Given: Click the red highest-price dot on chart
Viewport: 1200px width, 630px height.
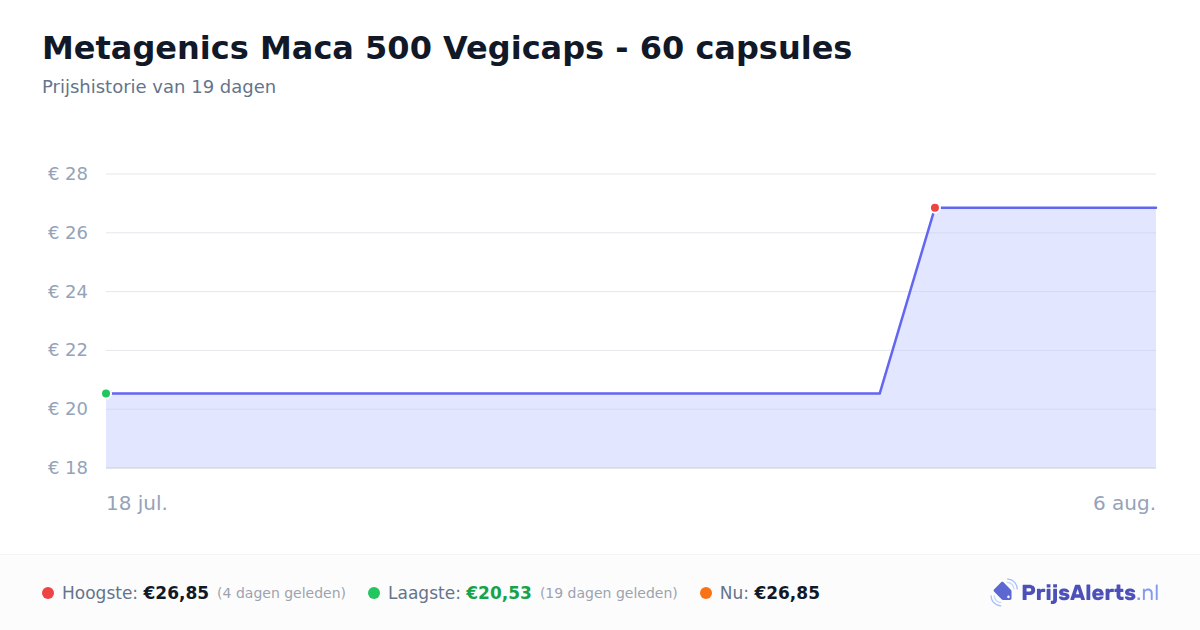Looking at the screenshot, I should pos(935,208).
